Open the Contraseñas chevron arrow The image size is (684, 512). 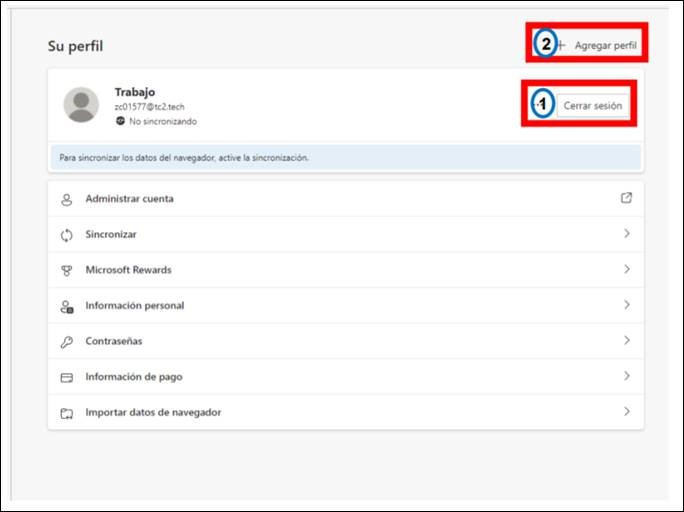click(626, 341)
